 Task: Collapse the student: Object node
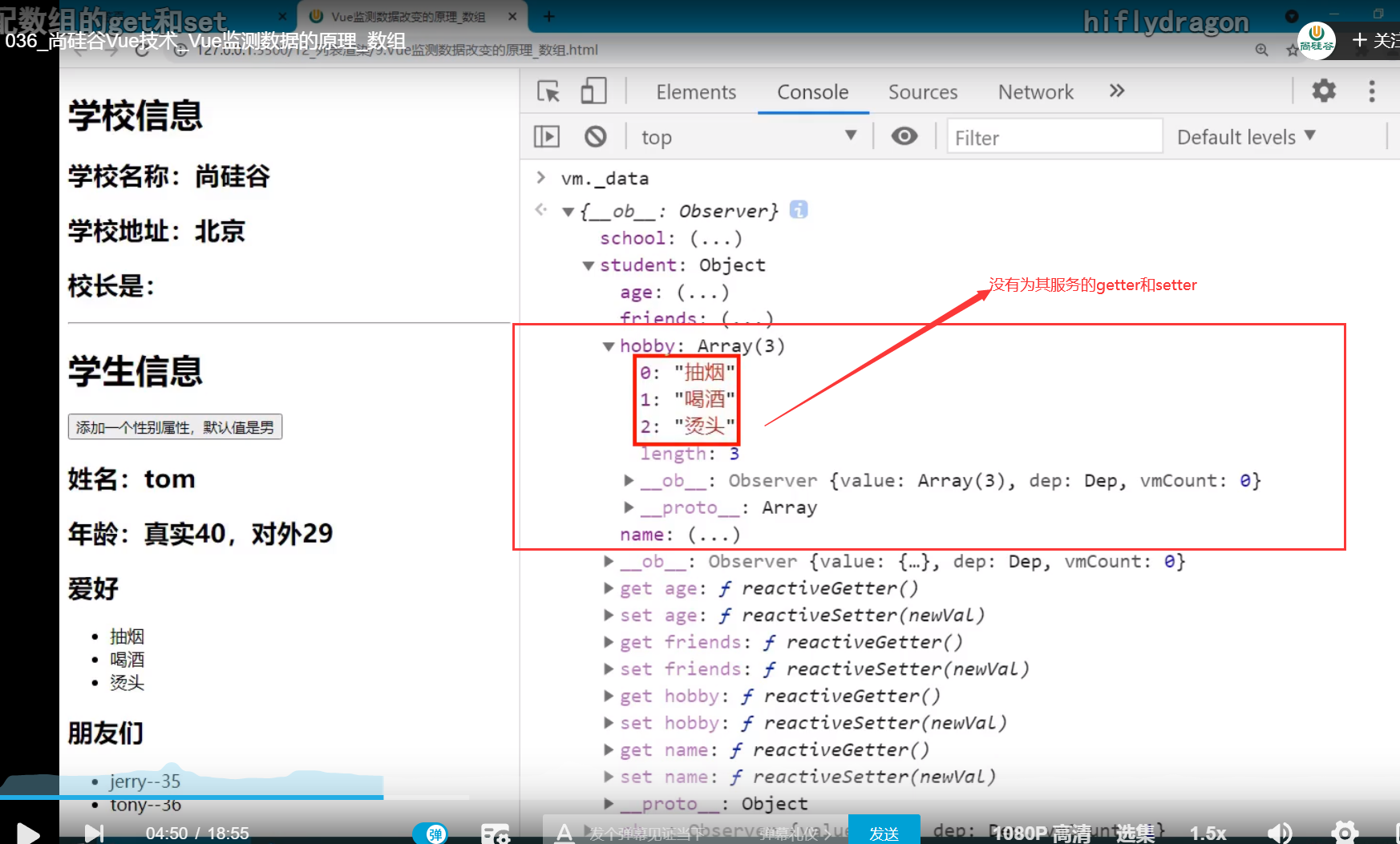tap(589, 265)
